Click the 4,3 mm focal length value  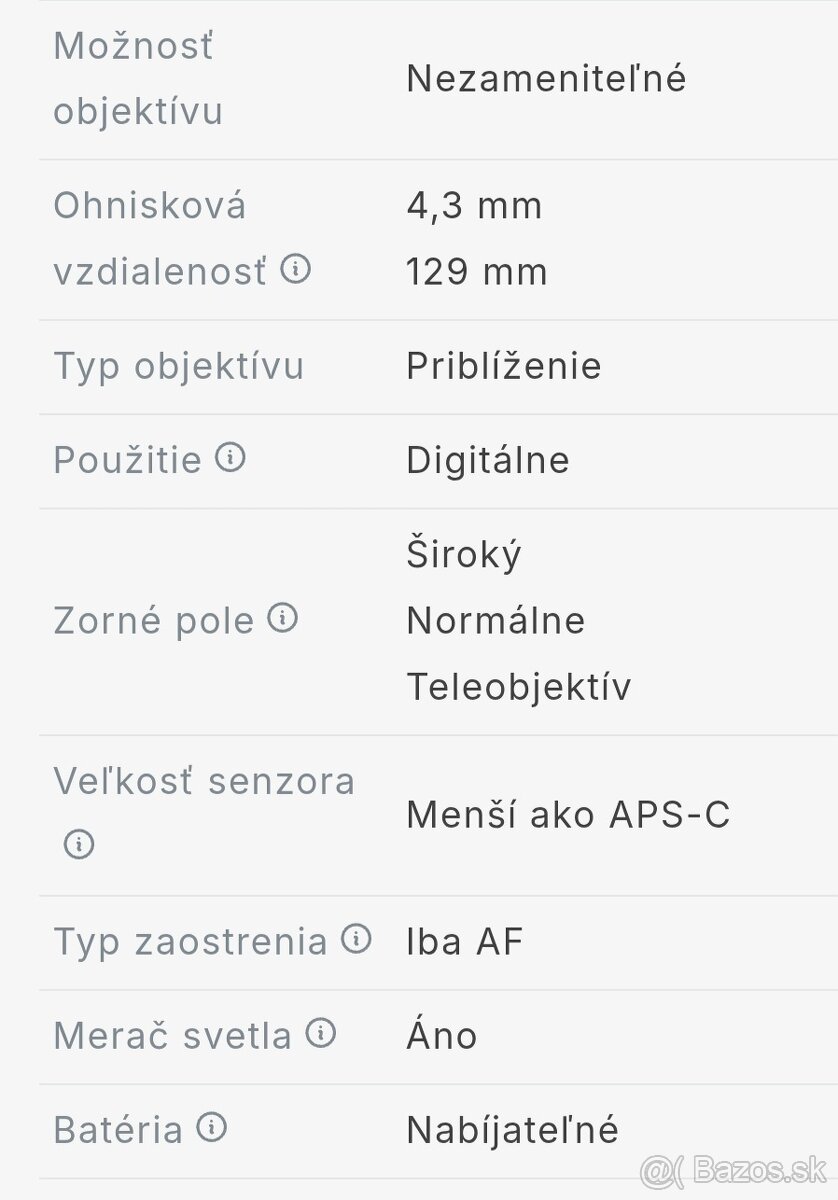click(474, 206)
